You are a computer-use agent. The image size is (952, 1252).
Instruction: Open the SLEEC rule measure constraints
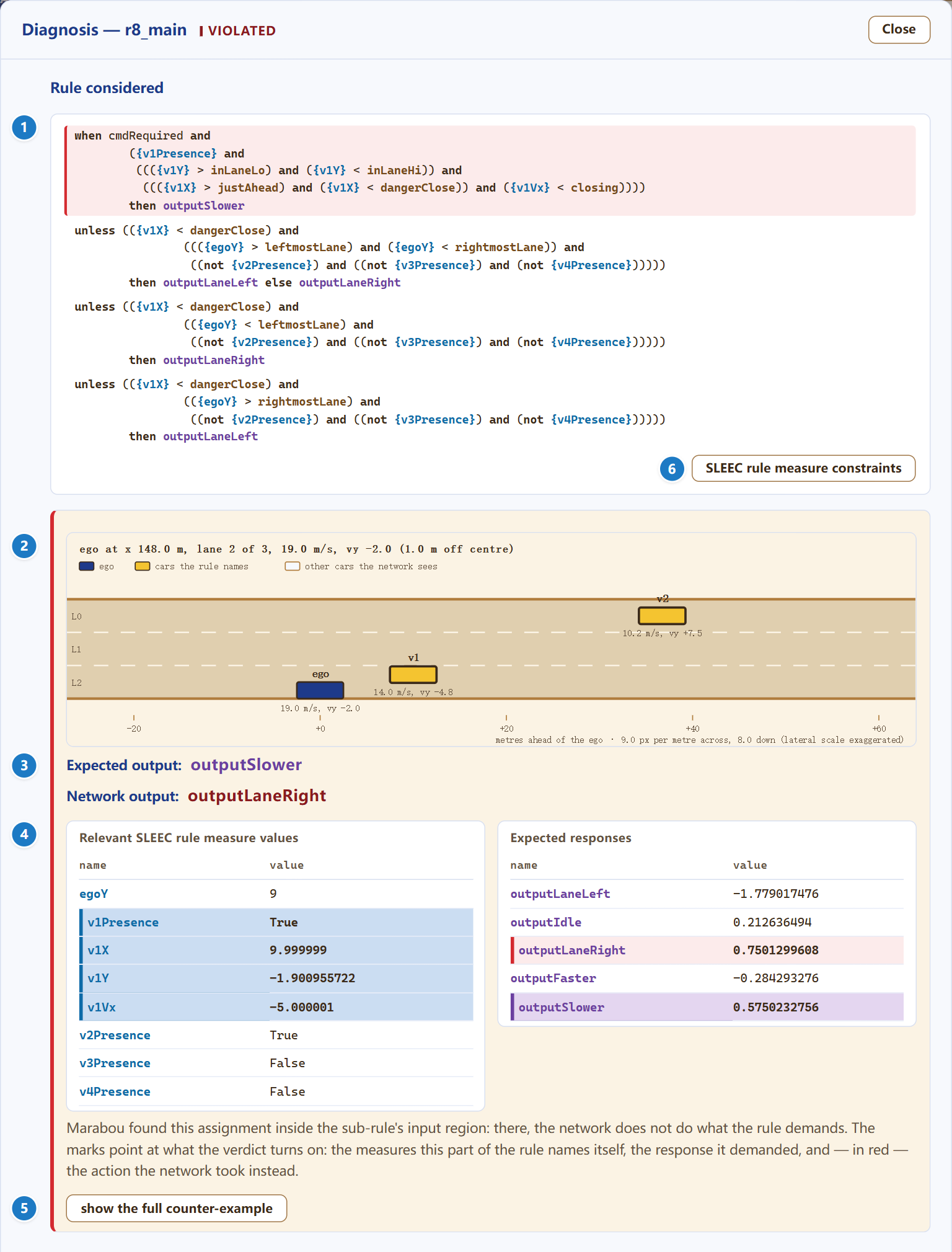(x=803, y=468)
